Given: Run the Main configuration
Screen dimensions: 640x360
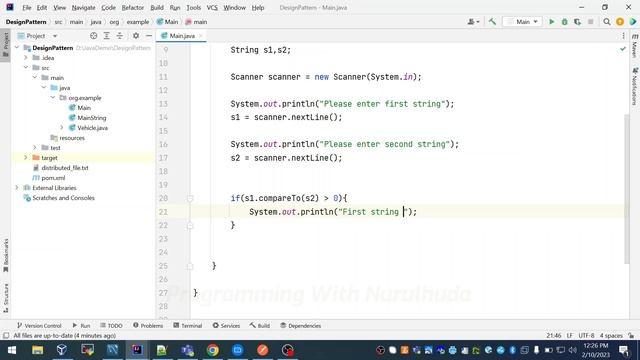Looking at the screenshot, I should pyautogui.click(x=551, y=22).
